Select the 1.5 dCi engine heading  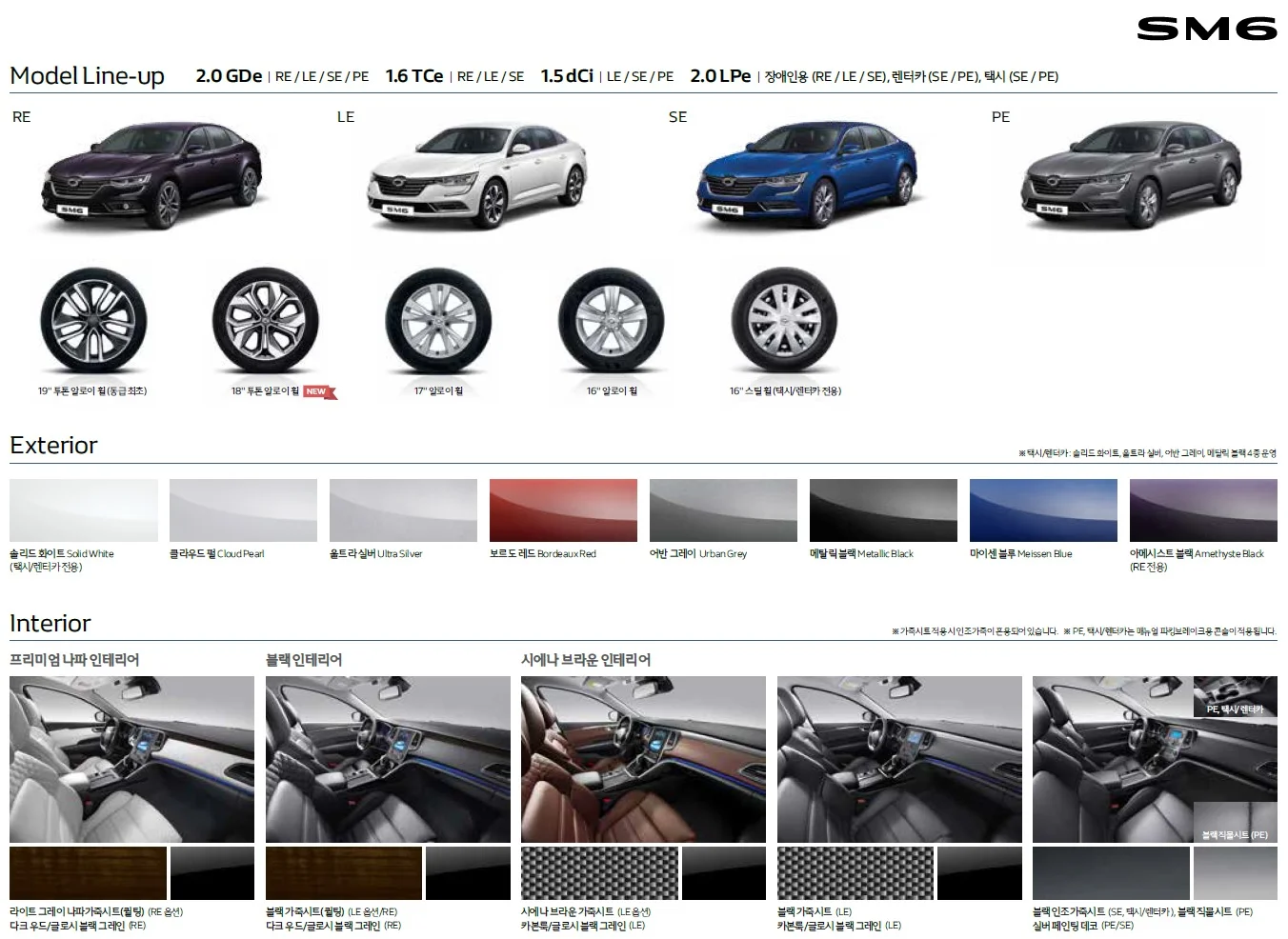tap(567, 76)
